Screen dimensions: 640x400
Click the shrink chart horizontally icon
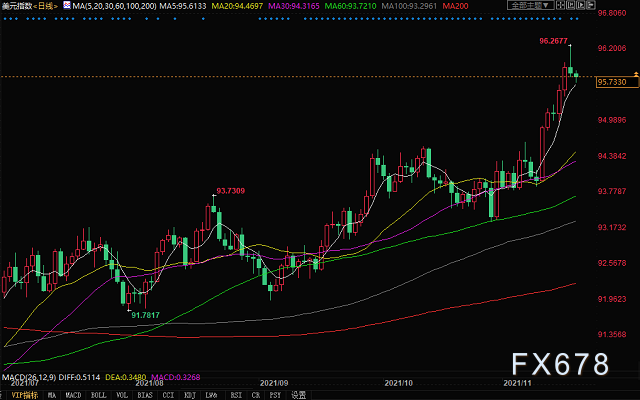[x=560, y=5]
